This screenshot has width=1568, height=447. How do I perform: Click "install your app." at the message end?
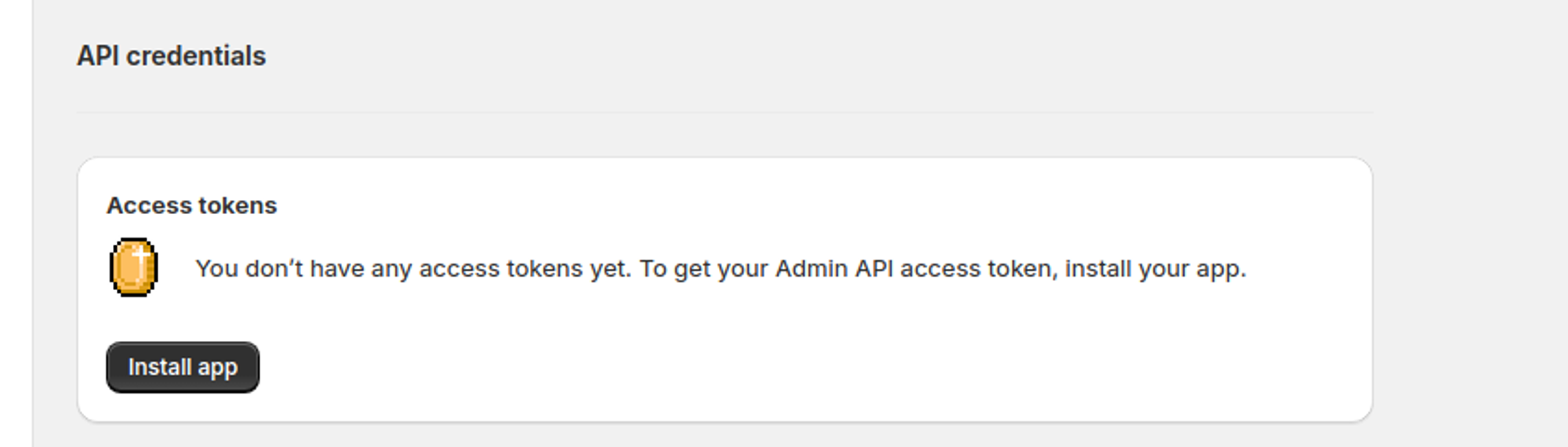[1155, 269]
